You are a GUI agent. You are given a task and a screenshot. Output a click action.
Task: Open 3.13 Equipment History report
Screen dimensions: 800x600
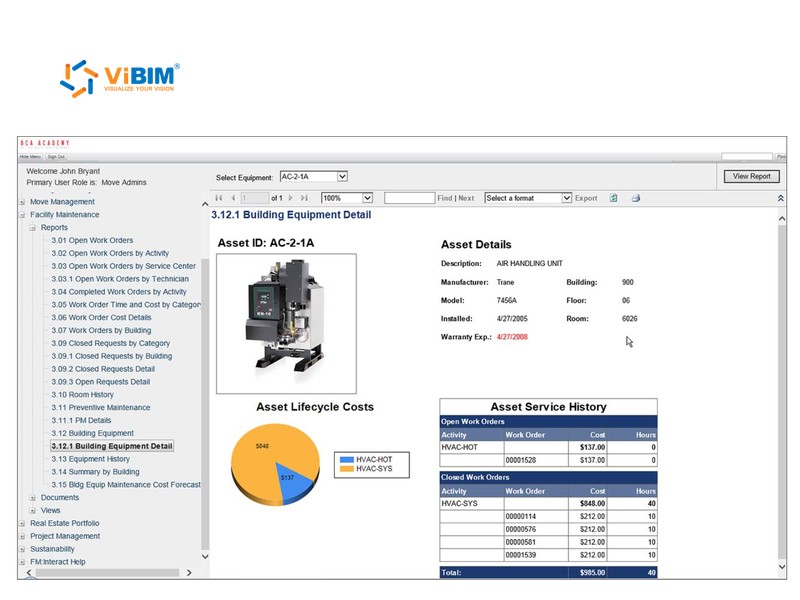pyautogui.click(x=91, y=459)
